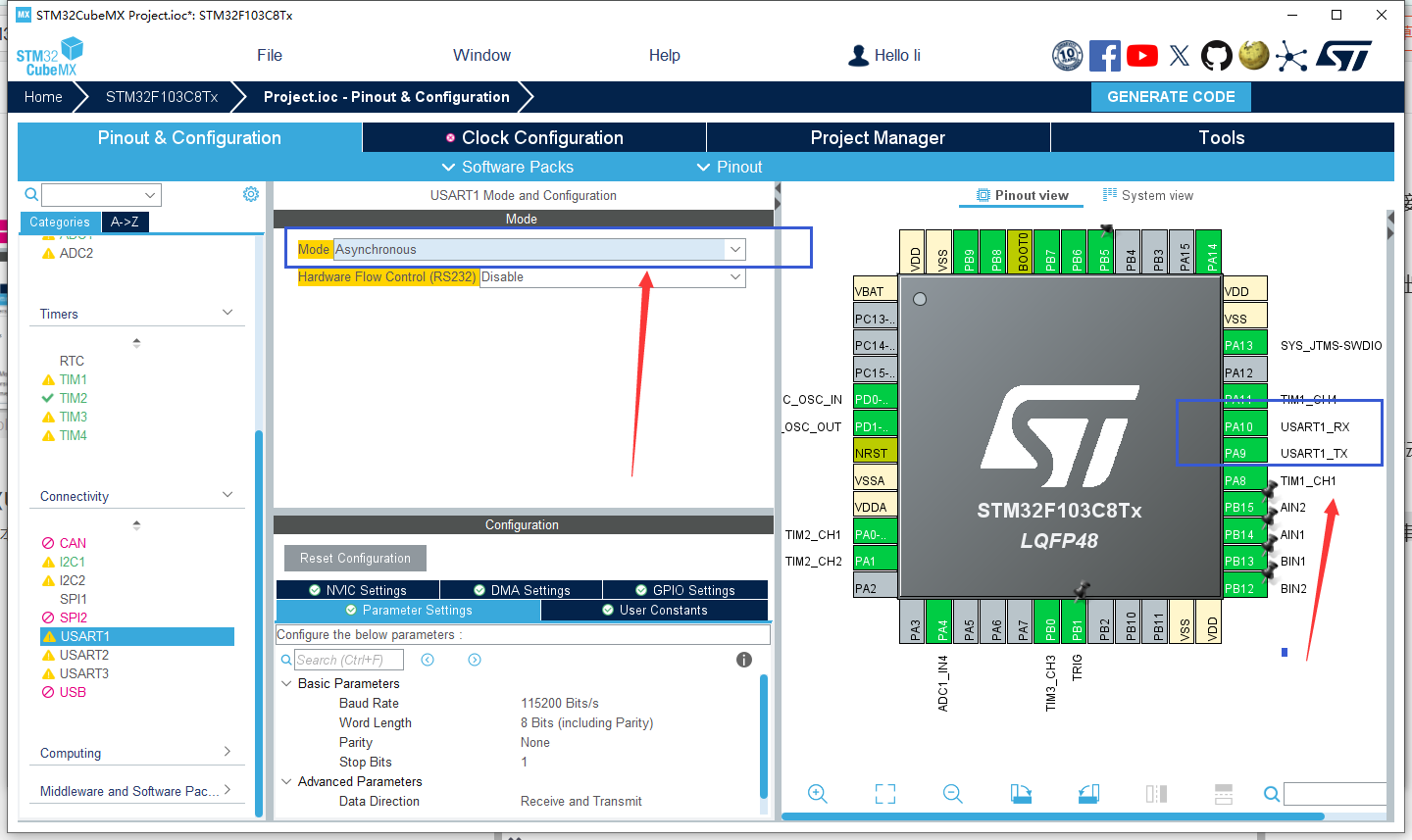Open the GitHub icon link
1412x840 pixels.
1217,56
